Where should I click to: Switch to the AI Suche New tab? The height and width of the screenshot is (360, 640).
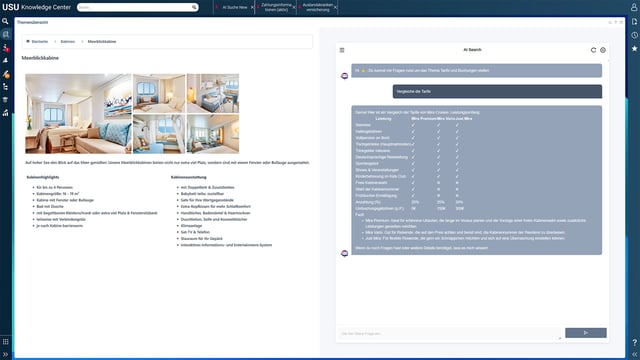pos(234,7)
